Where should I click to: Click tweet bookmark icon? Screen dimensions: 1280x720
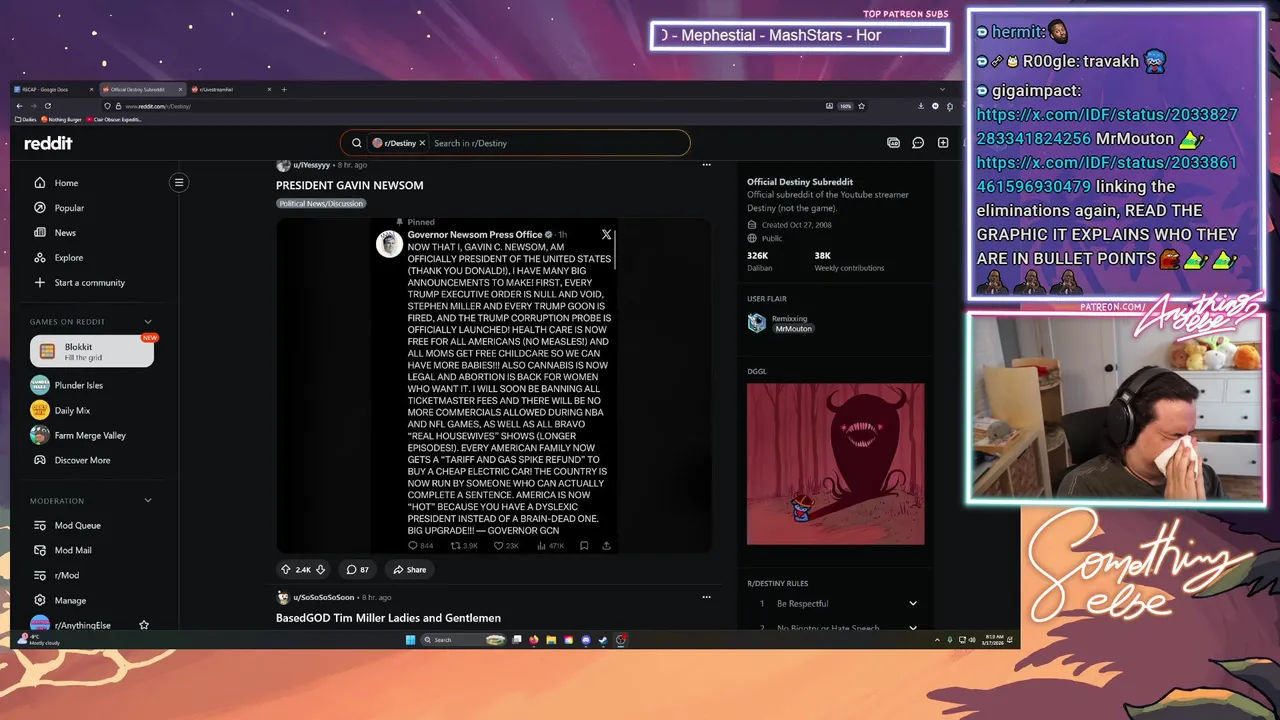point(584,546)
